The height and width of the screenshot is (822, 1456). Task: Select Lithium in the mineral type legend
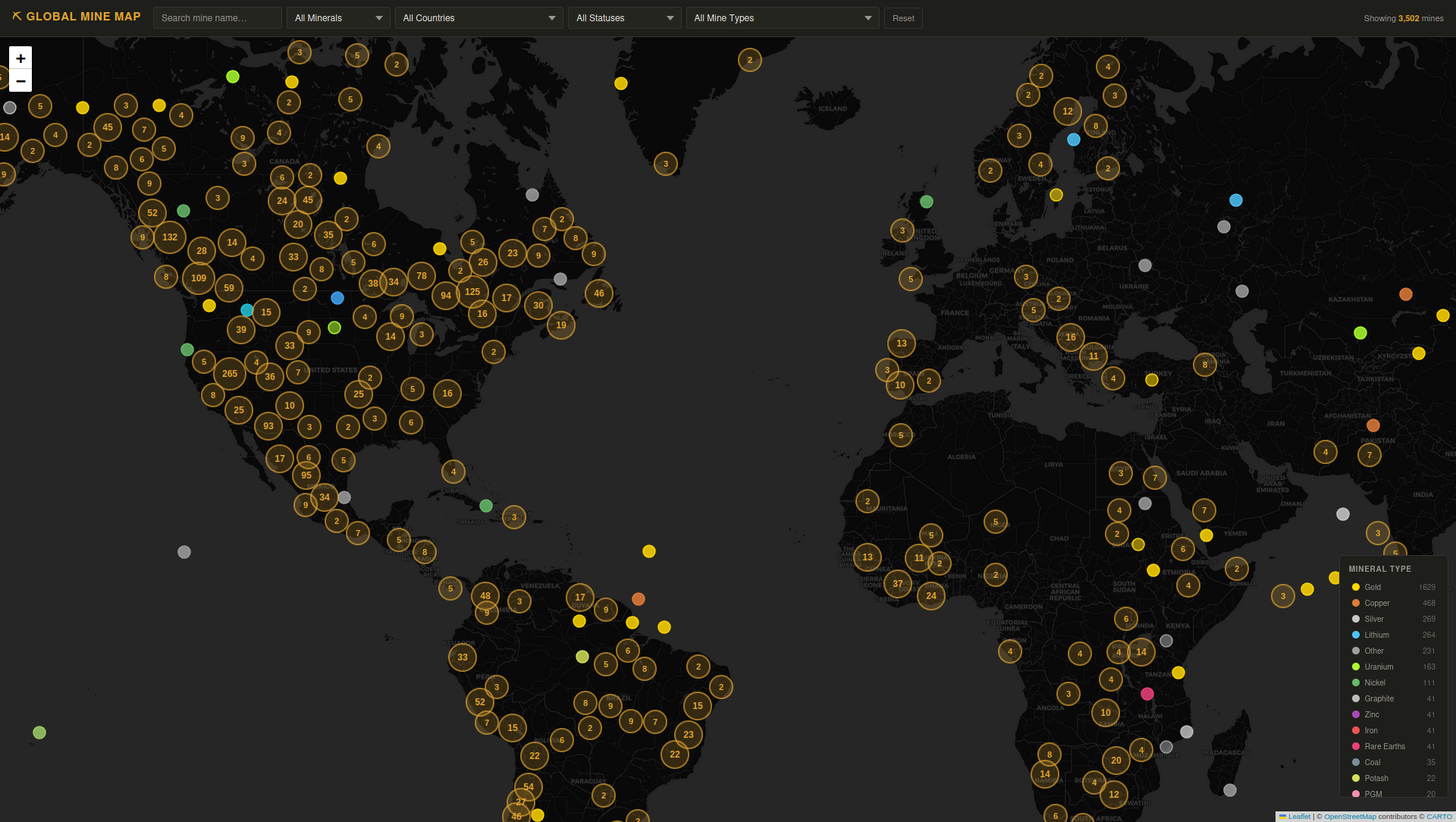(x=1393, y=635)
